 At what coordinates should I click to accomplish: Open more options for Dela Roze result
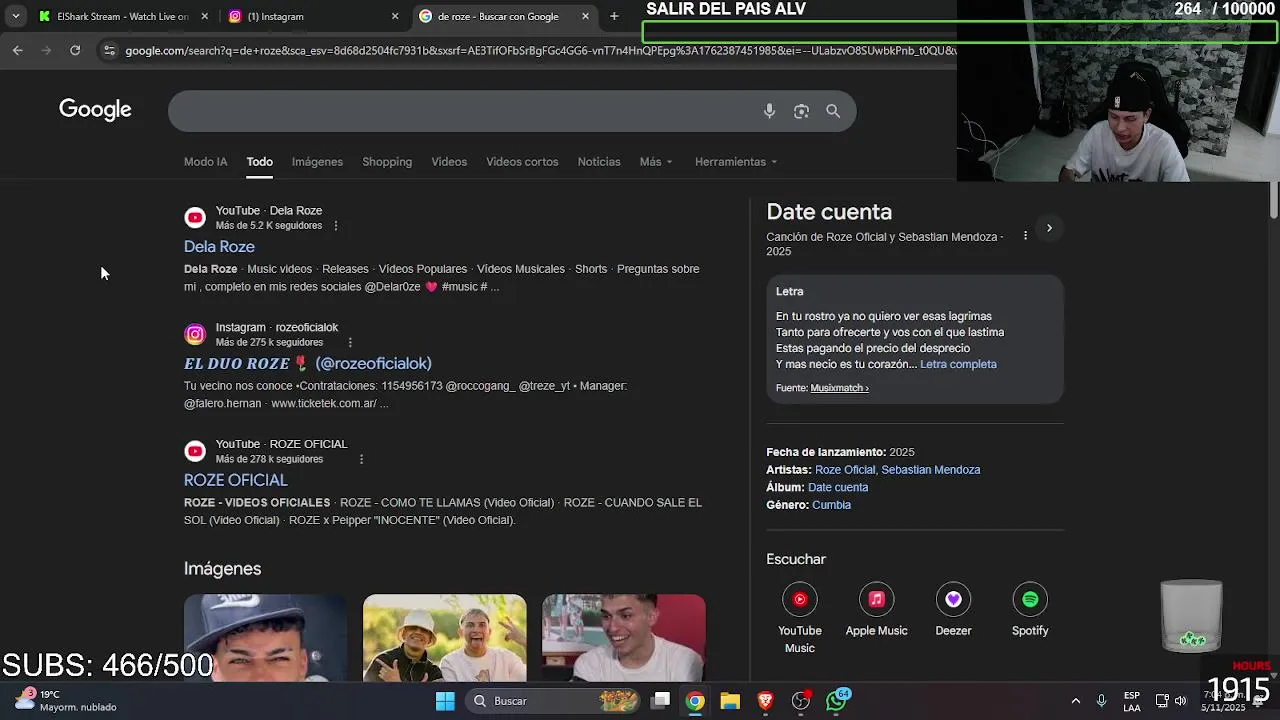click(x=336, y=226)
